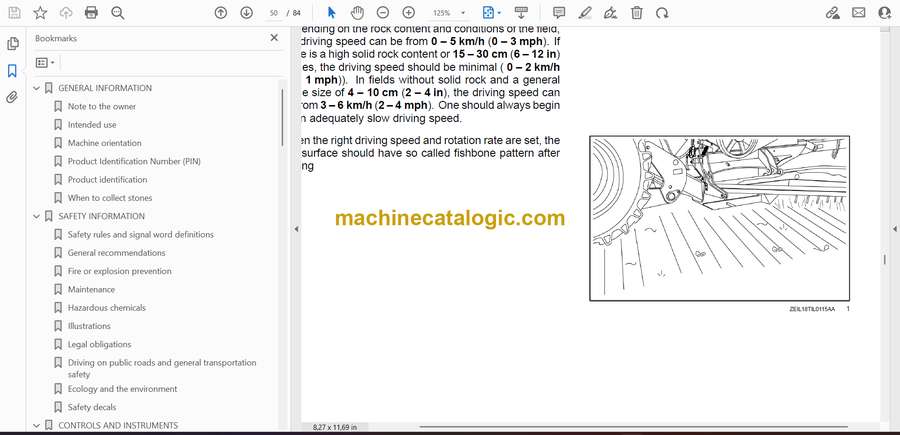Click the document horizontal scrollbar
The width and height of the screenshot is (900, 435).
pos(634,426)
